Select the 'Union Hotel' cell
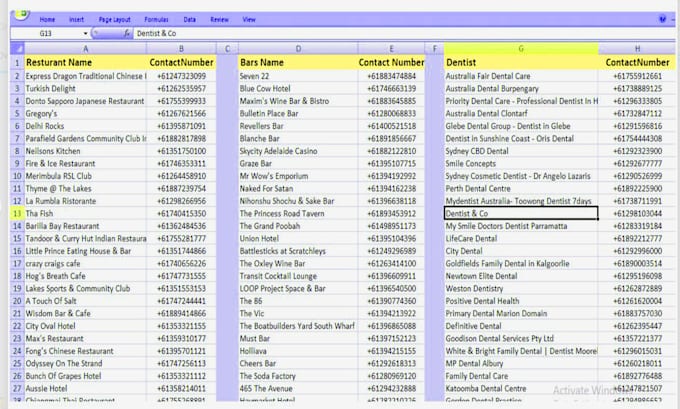The image size is (680, 409). (298, 239)
